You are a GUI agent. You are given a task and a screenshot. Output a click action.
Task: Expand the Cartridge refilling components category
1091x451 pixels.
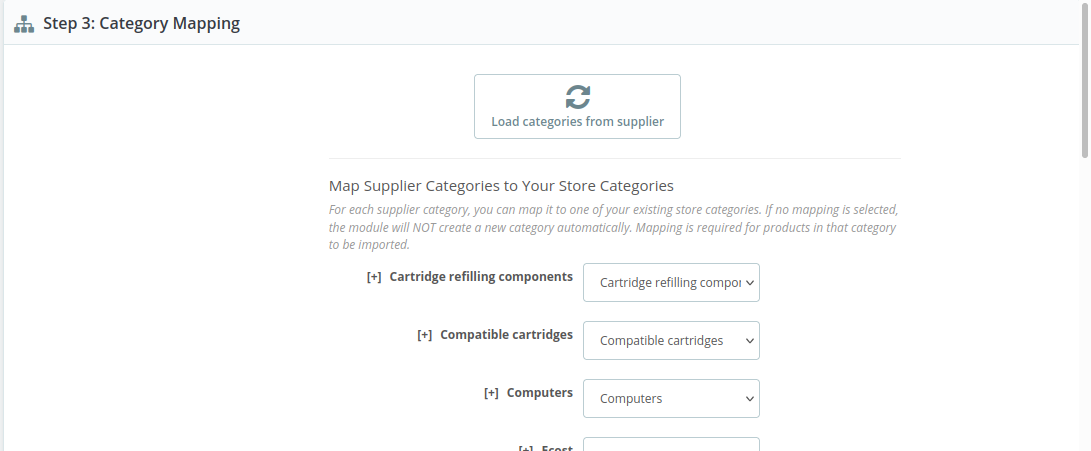click(374, 277)
